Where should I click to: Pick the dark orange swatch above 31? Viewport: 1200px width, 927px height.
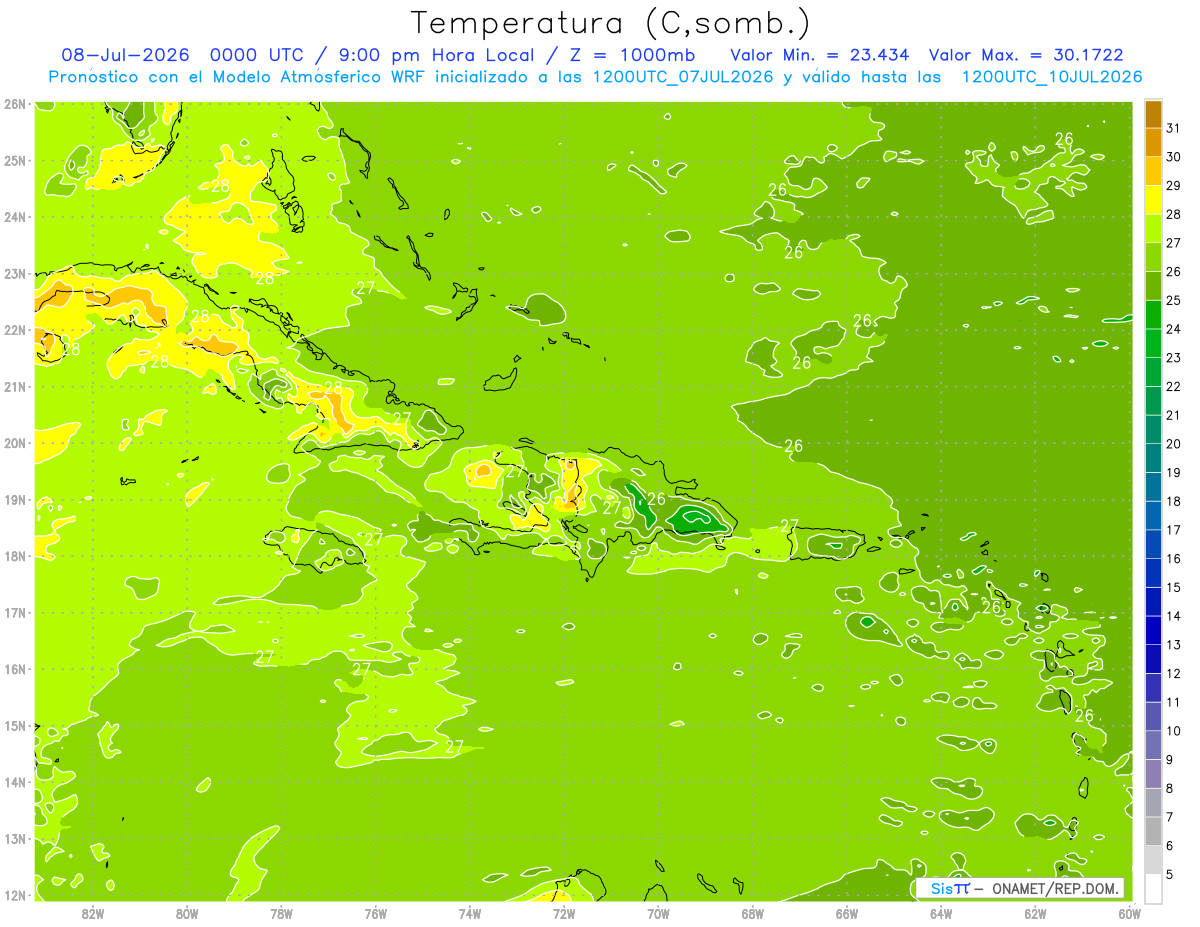pos(1153,113)
